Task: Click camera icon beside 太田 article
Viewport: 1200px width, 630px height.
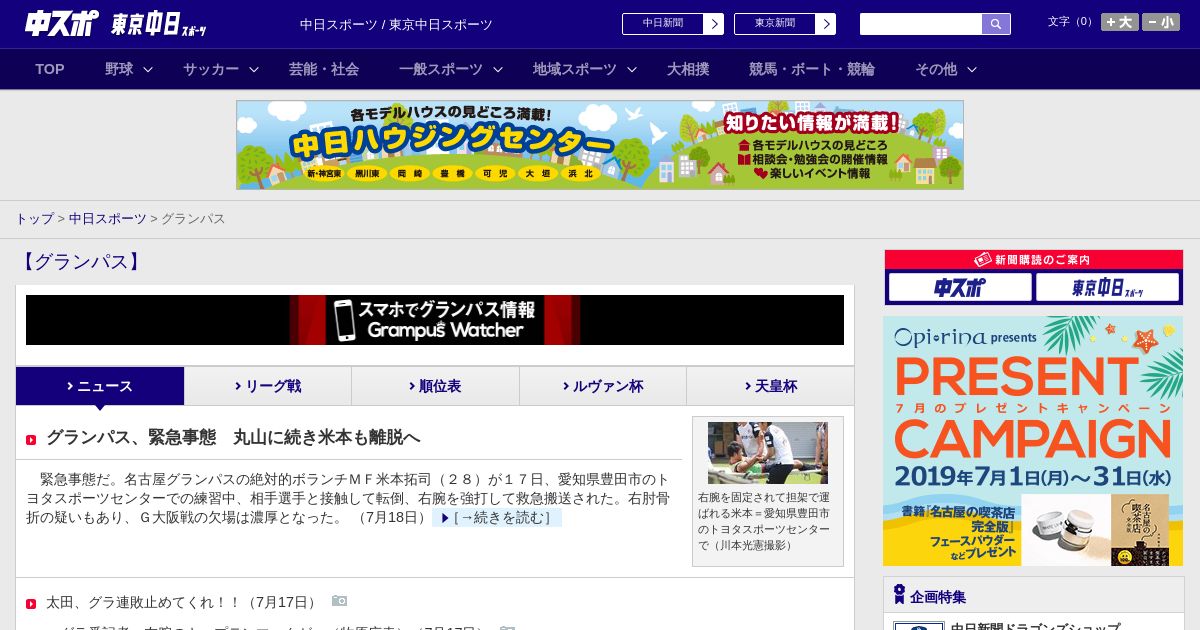Action: (340, 601)
